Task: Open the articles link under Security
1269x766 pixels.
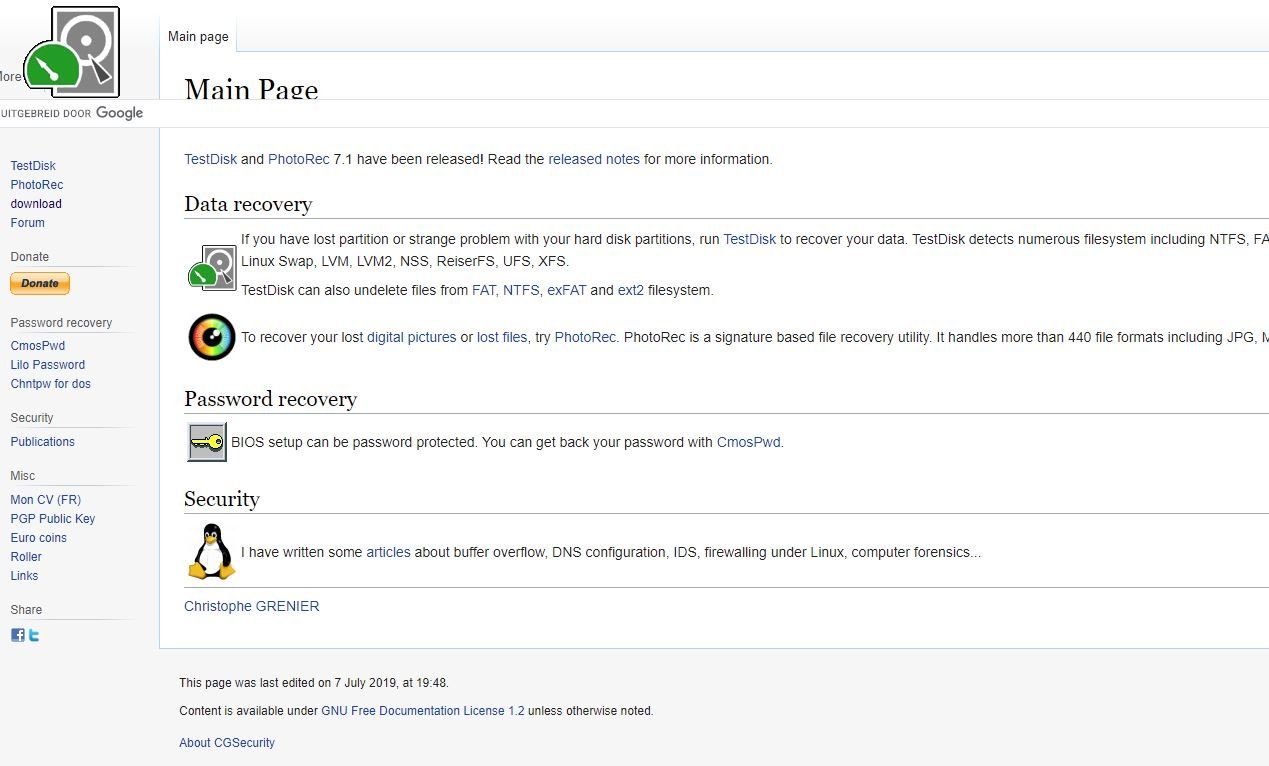Action: pyautogui.click(x=388, y=552)
